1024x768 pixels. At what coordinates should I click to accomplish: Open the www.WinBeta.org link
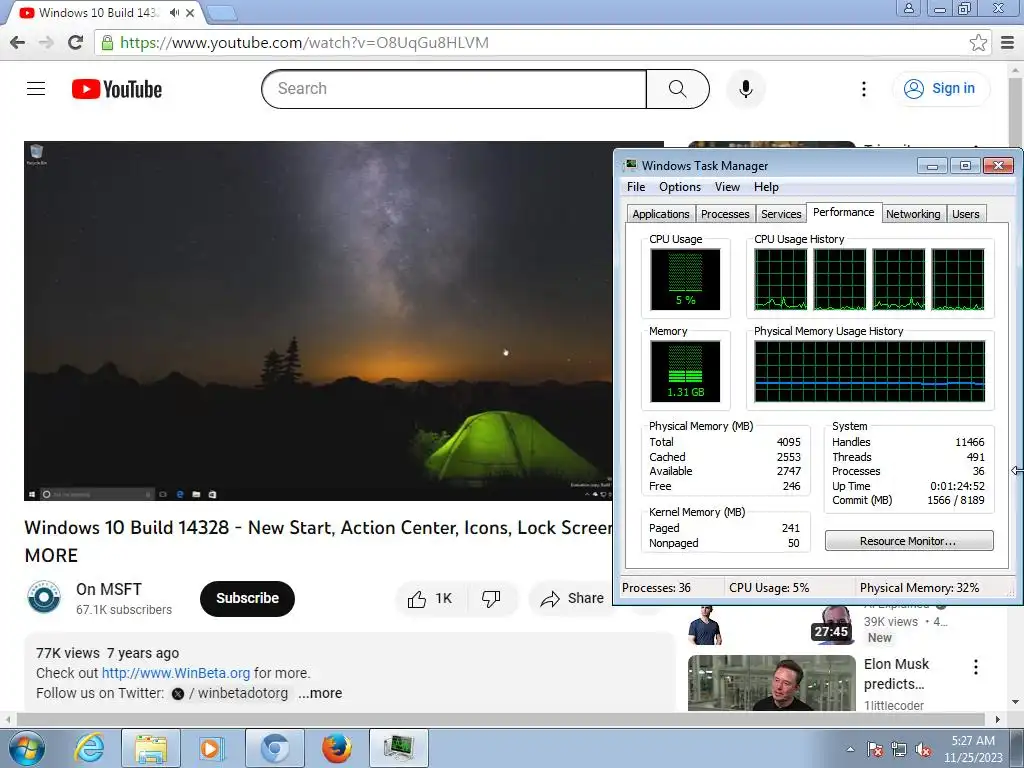point(176,673)
